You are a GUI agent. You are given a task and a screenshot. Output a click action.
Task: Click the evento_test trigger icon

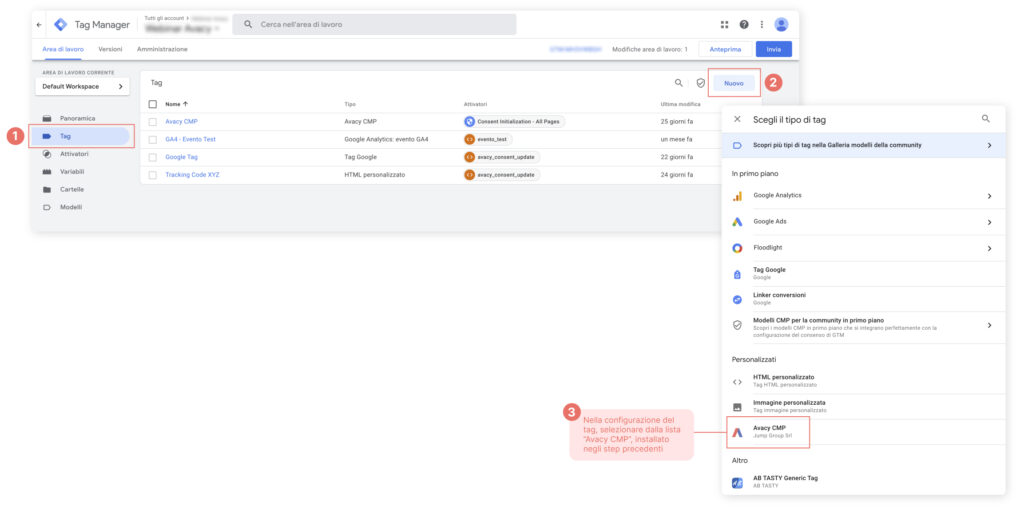click(470, 139)
